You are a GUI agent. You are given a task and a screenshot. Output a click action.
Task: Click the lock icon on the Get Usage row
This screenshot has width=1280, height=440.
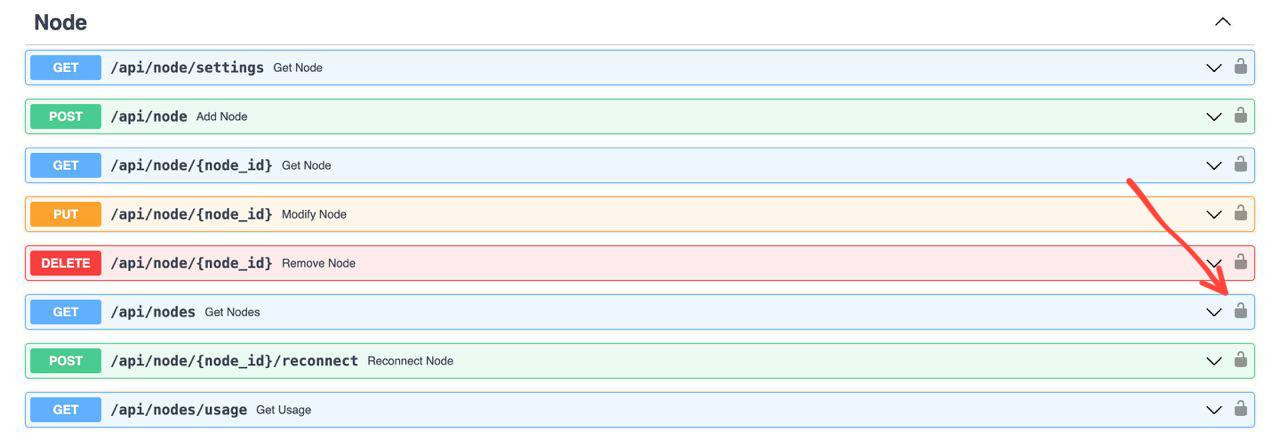pyautogui.click(x=1240, y=409)
